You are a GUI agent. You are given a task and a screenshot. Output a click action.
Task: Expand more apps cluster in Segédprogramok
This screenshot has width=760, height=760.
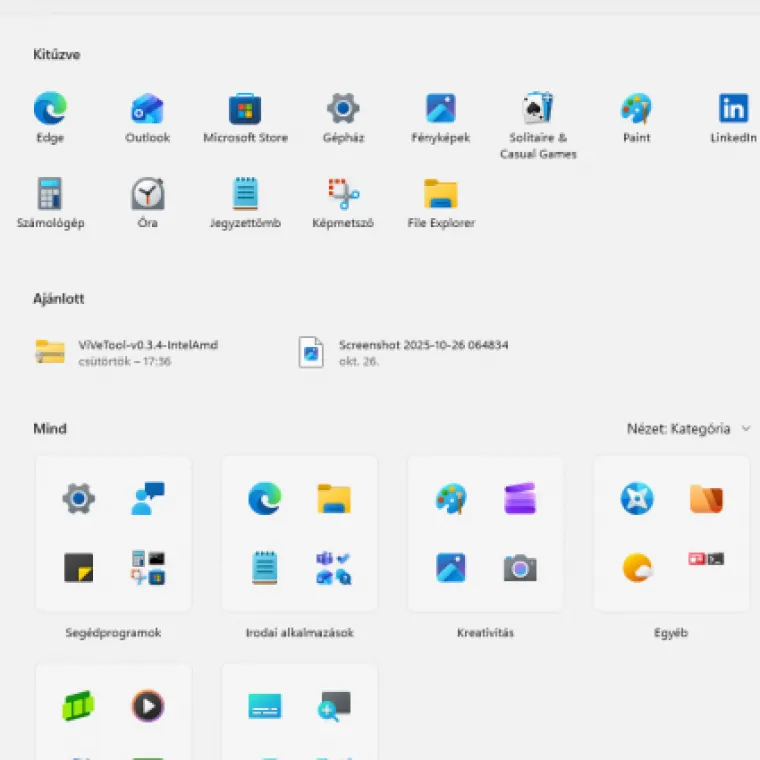148,568
